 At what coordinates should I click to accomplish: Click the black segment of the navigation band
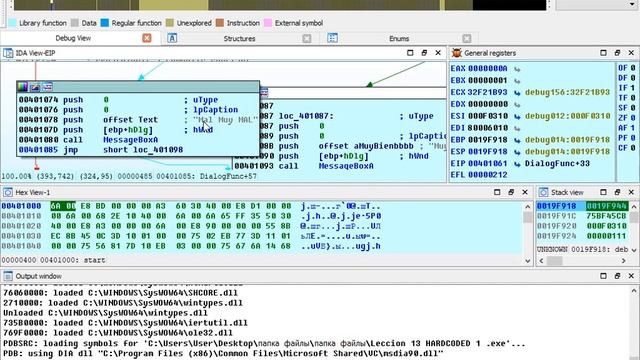509,5
